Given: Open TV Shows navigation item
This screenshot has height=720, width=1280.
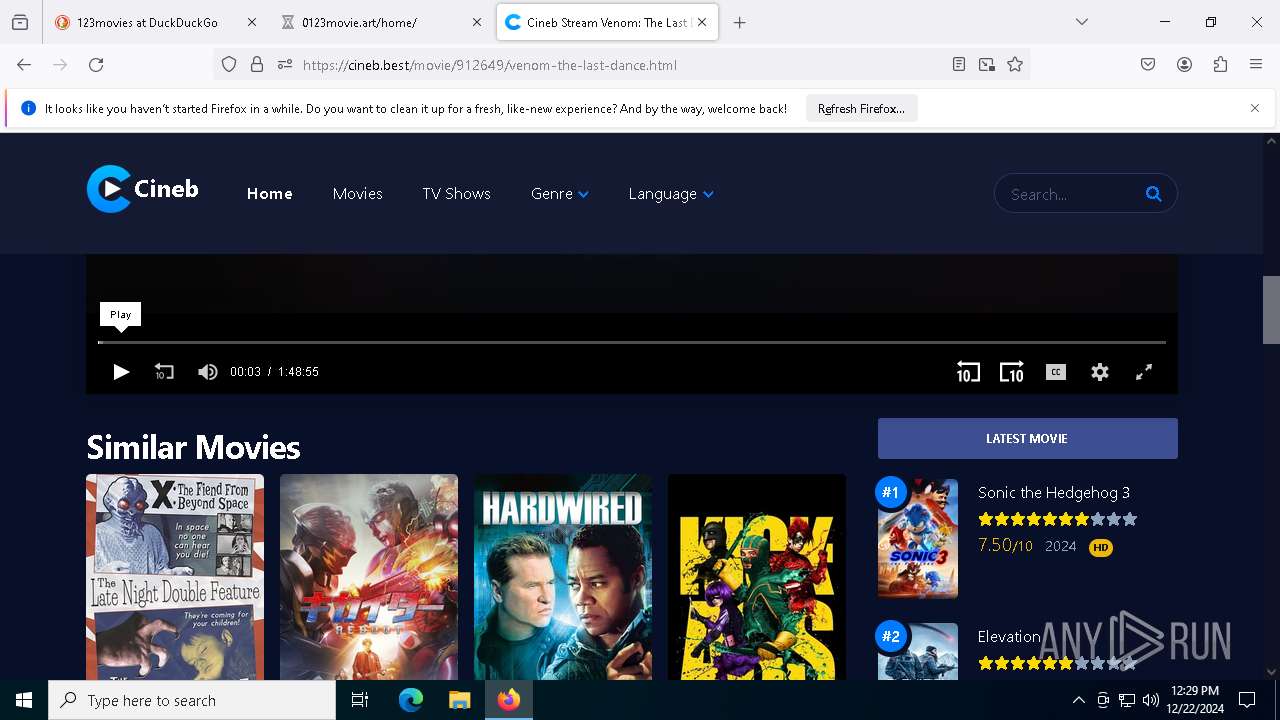Looking at the screenshot, I should (456, 194).
